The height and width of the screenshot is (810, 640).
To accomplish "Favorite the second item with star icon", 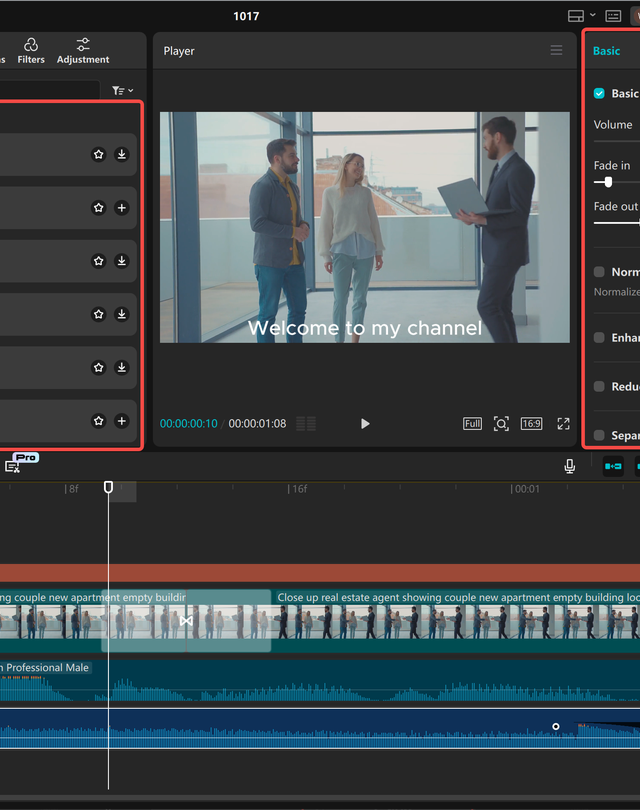I will click(x=98, y=208).
